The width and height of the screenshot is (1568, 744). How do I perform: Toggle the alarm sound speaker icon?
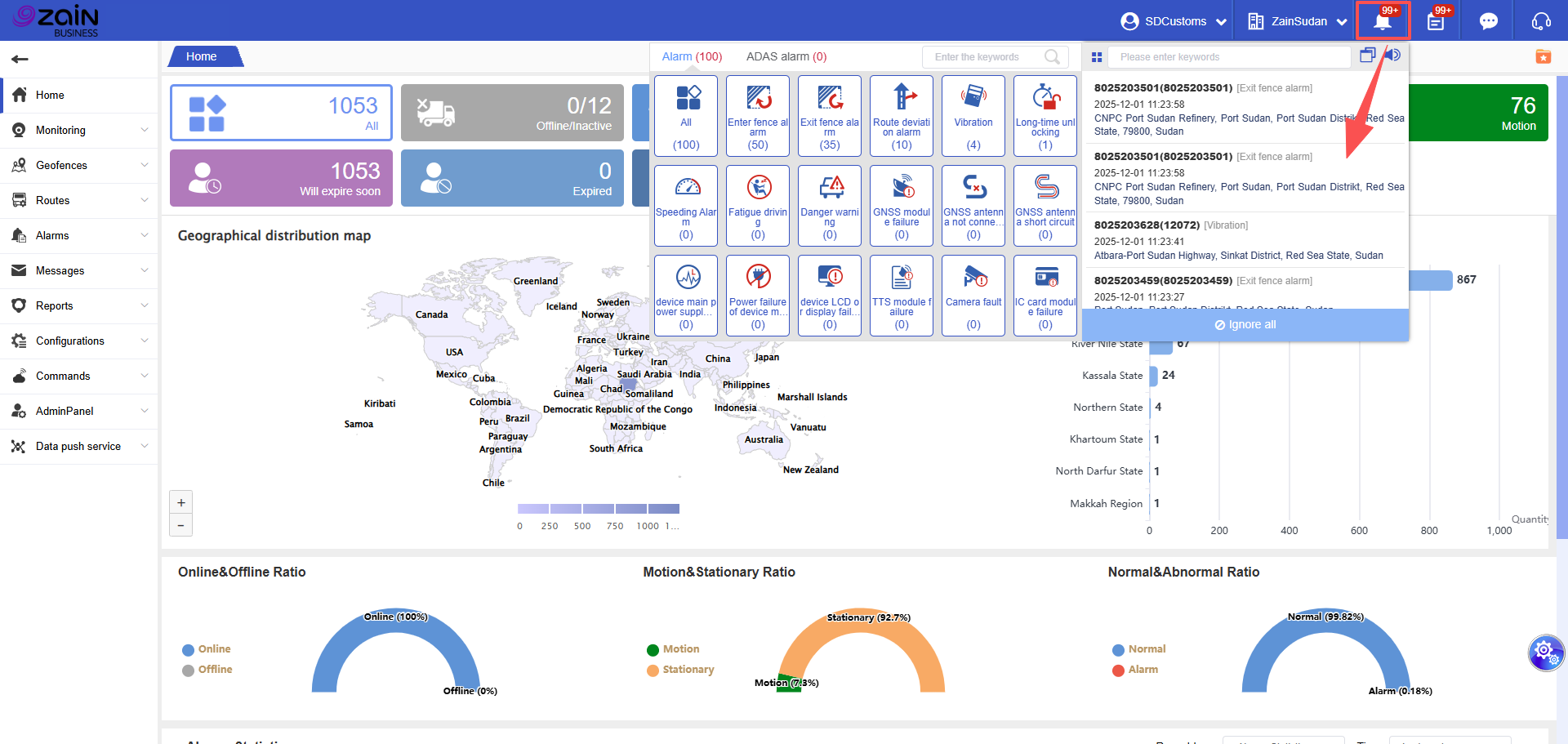(1393, 55)
